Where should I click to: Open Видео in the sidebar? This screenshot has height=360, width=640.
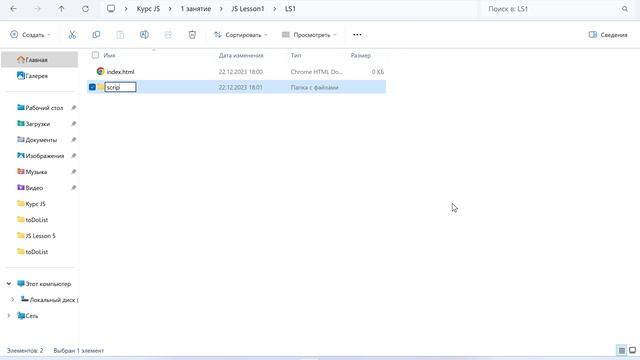coord(34,188)
